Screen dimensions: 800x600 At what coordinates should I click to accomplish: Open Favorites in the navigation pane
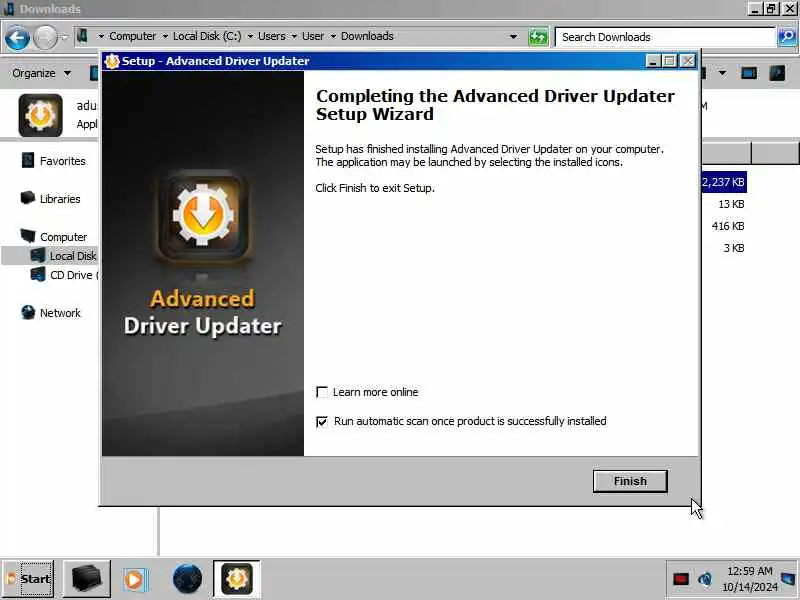(63, 161)
